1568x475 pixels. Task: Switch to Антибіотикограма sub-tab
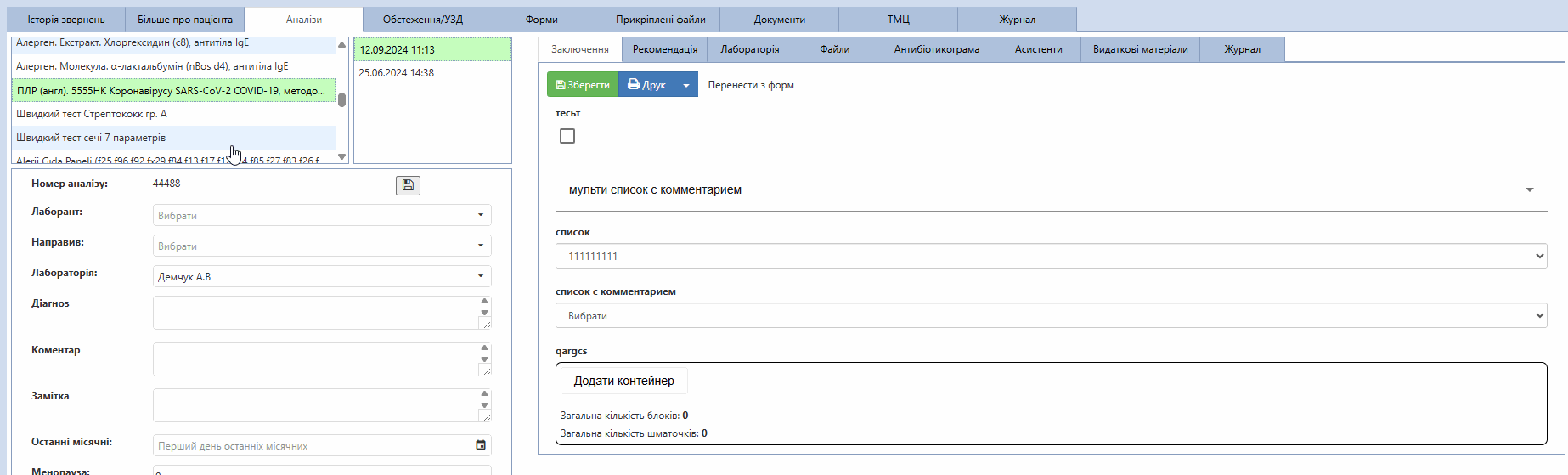point(937,49)
